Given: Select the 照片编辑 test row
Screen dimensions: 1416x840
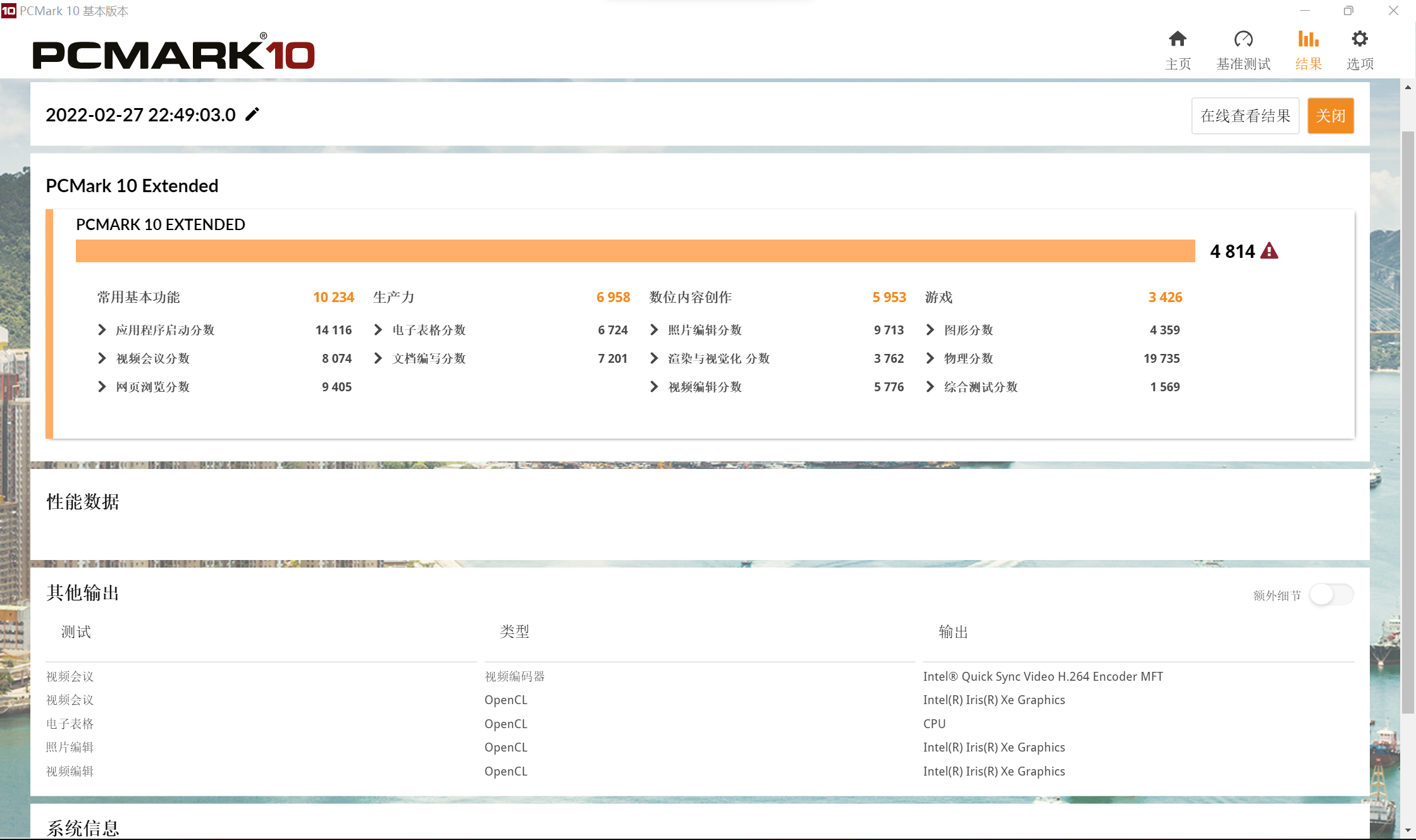Looking at the screenshot, I should (70, 747).
